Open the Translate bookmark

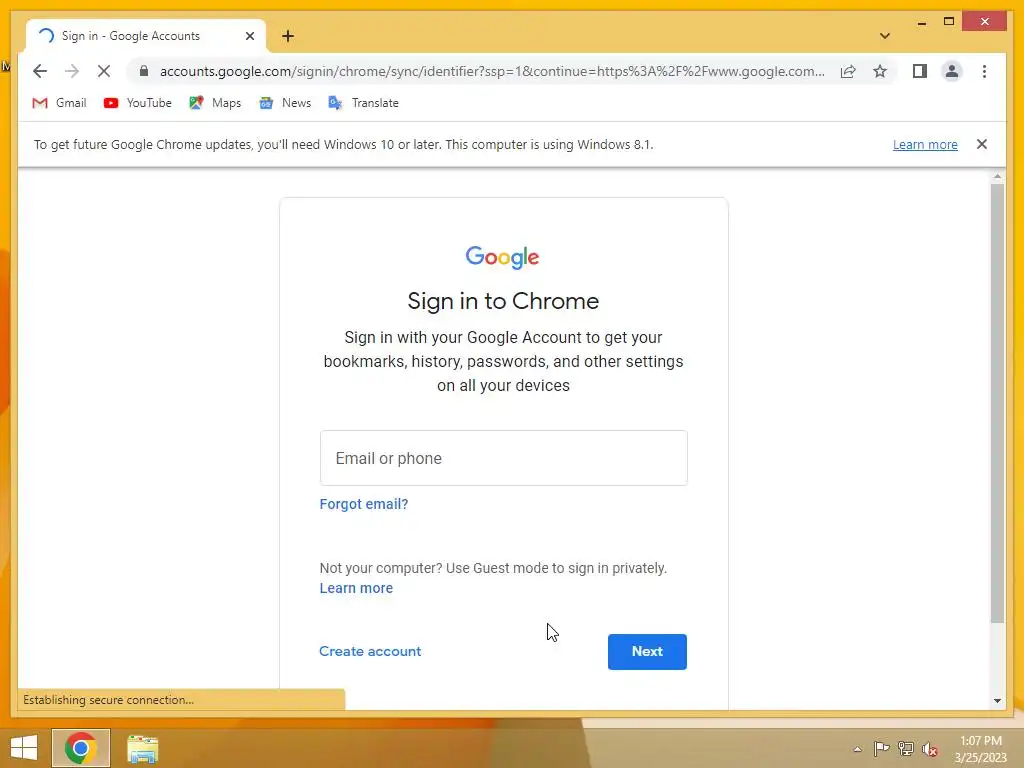tap(364, 103)
